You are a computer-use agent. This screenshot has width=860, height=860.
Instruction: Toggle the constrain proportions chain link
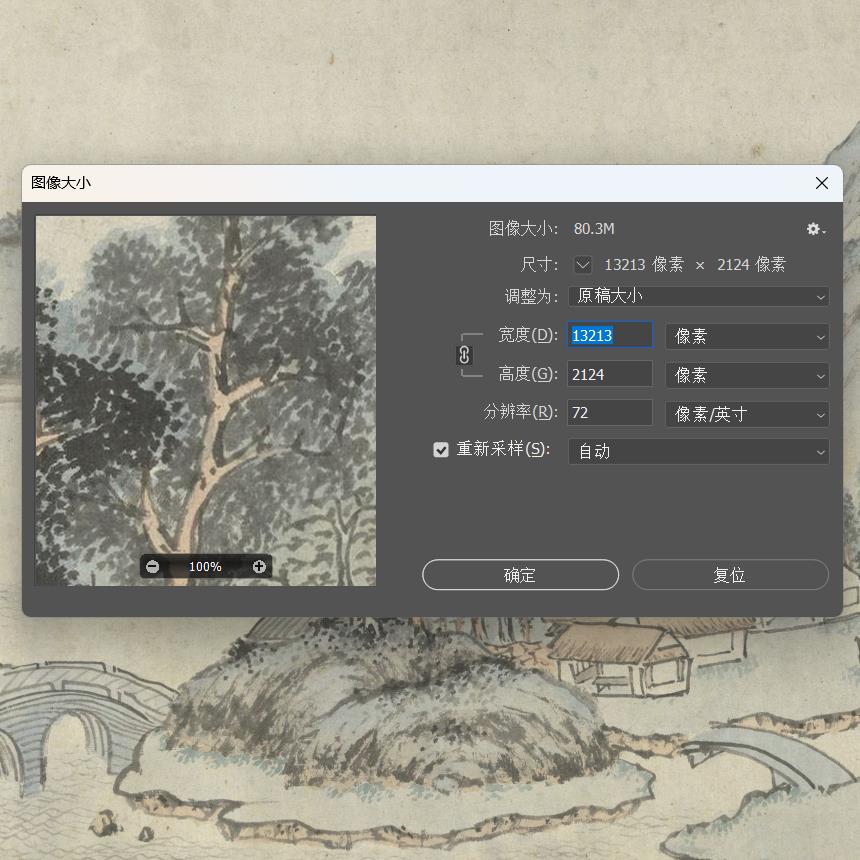[x=464, y=355]
